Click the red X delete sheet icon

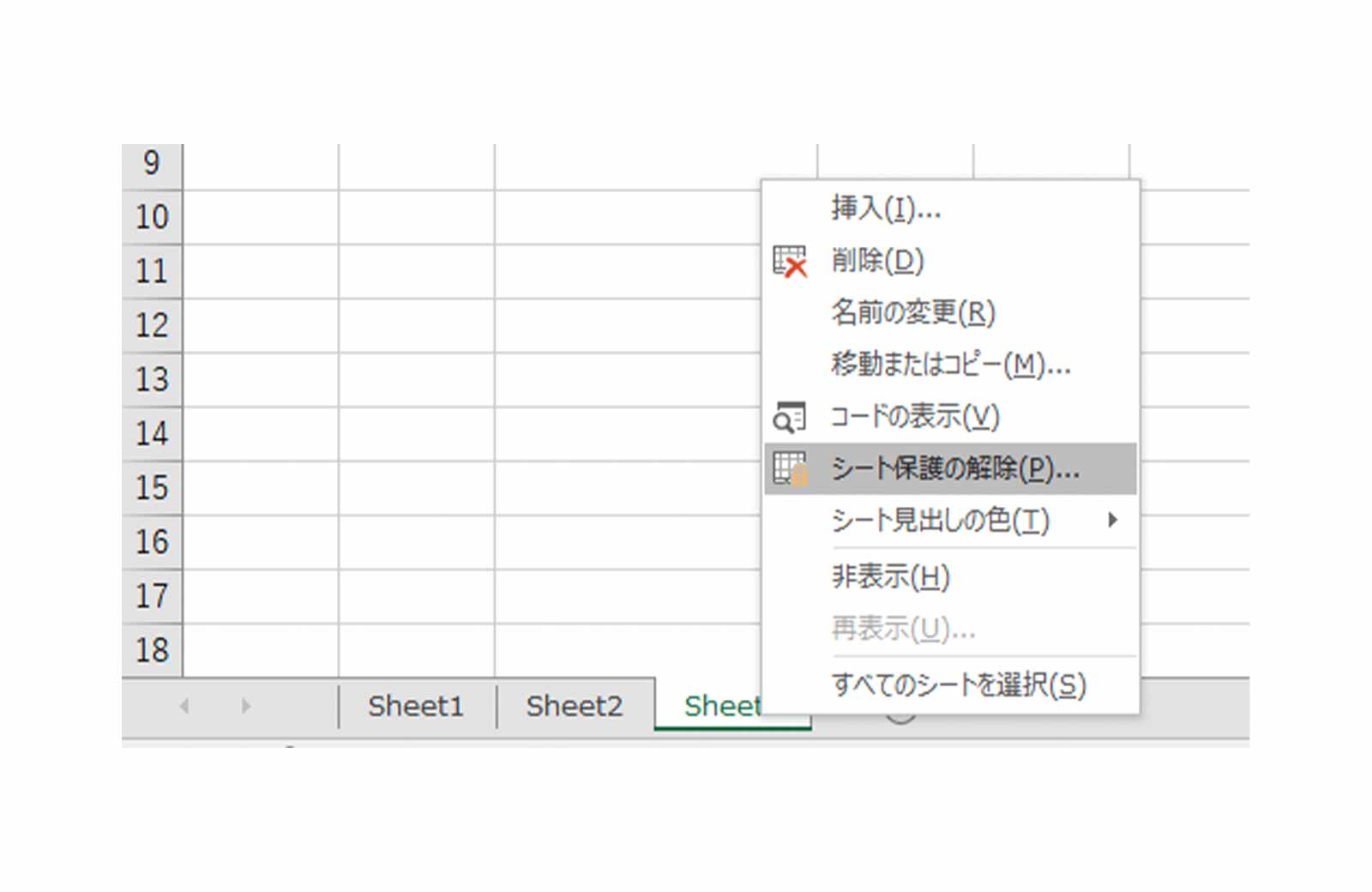pos(790,262)
